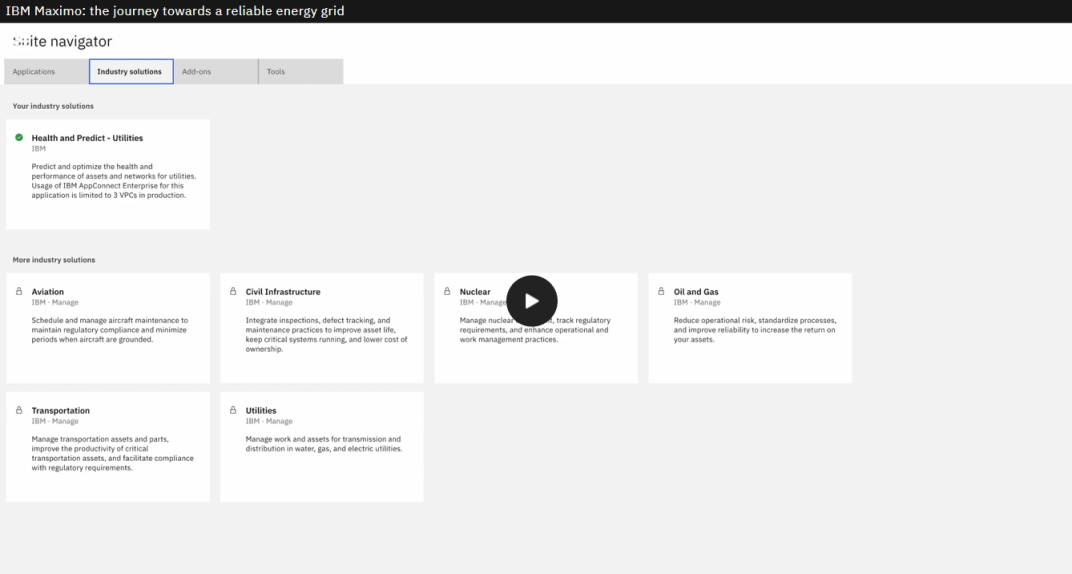Go to the Tools tab
Image resolution: width=1072 pixels, height=574 pixels.
[301, 72]
